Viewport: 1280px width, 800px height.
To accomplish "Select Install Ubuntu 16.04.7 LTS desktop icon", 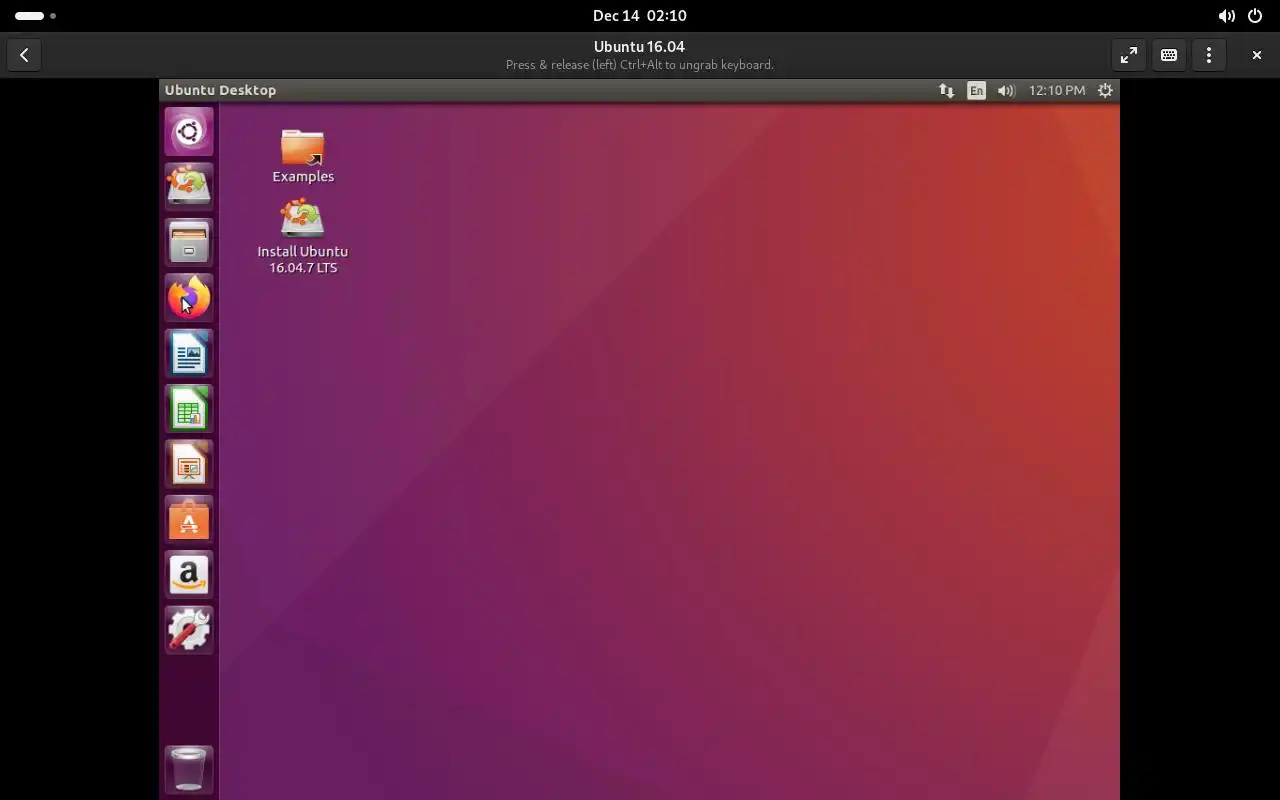I will [303, 236].
